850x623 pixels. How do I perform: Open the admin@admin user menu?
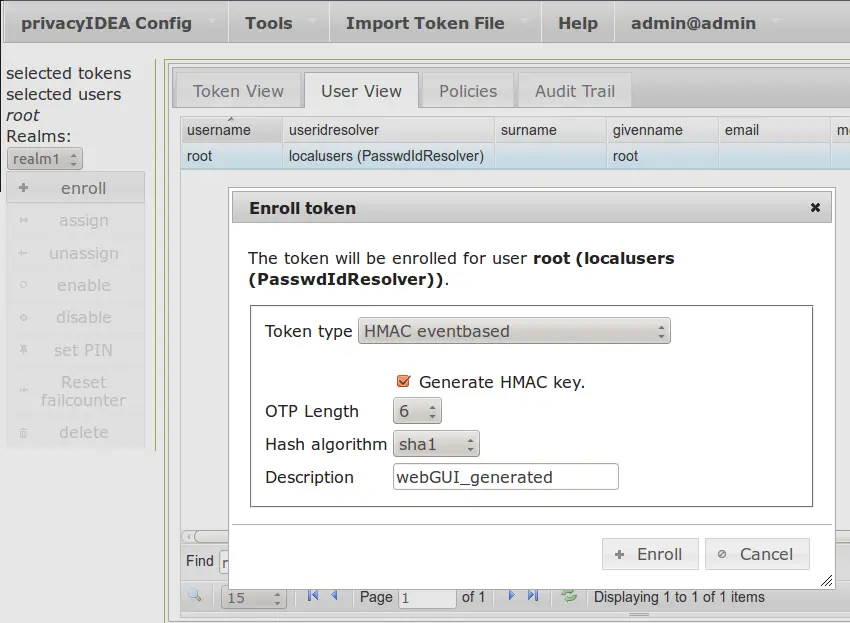pos(705,23)
